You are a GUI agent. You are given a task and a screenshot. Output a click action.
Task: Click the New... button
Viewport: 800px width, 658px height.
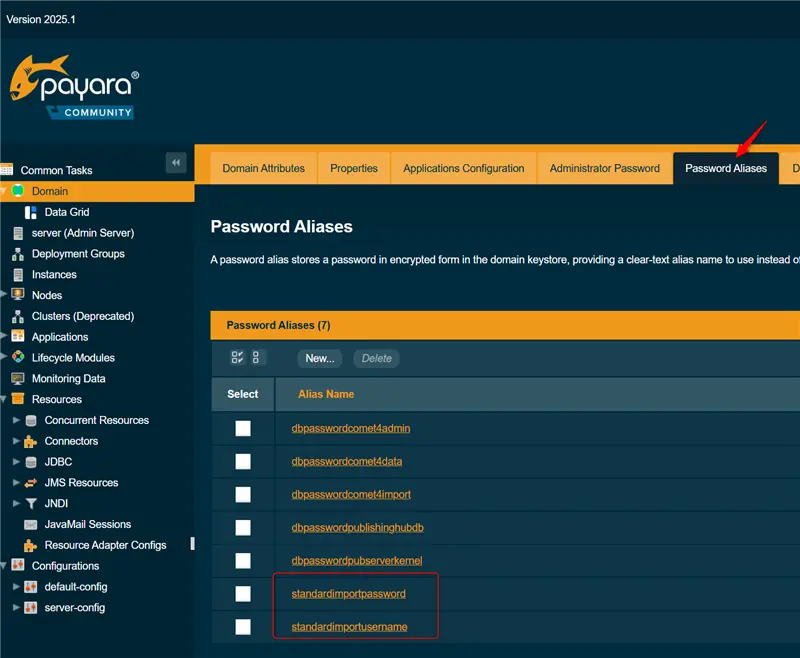coord(320,358)
